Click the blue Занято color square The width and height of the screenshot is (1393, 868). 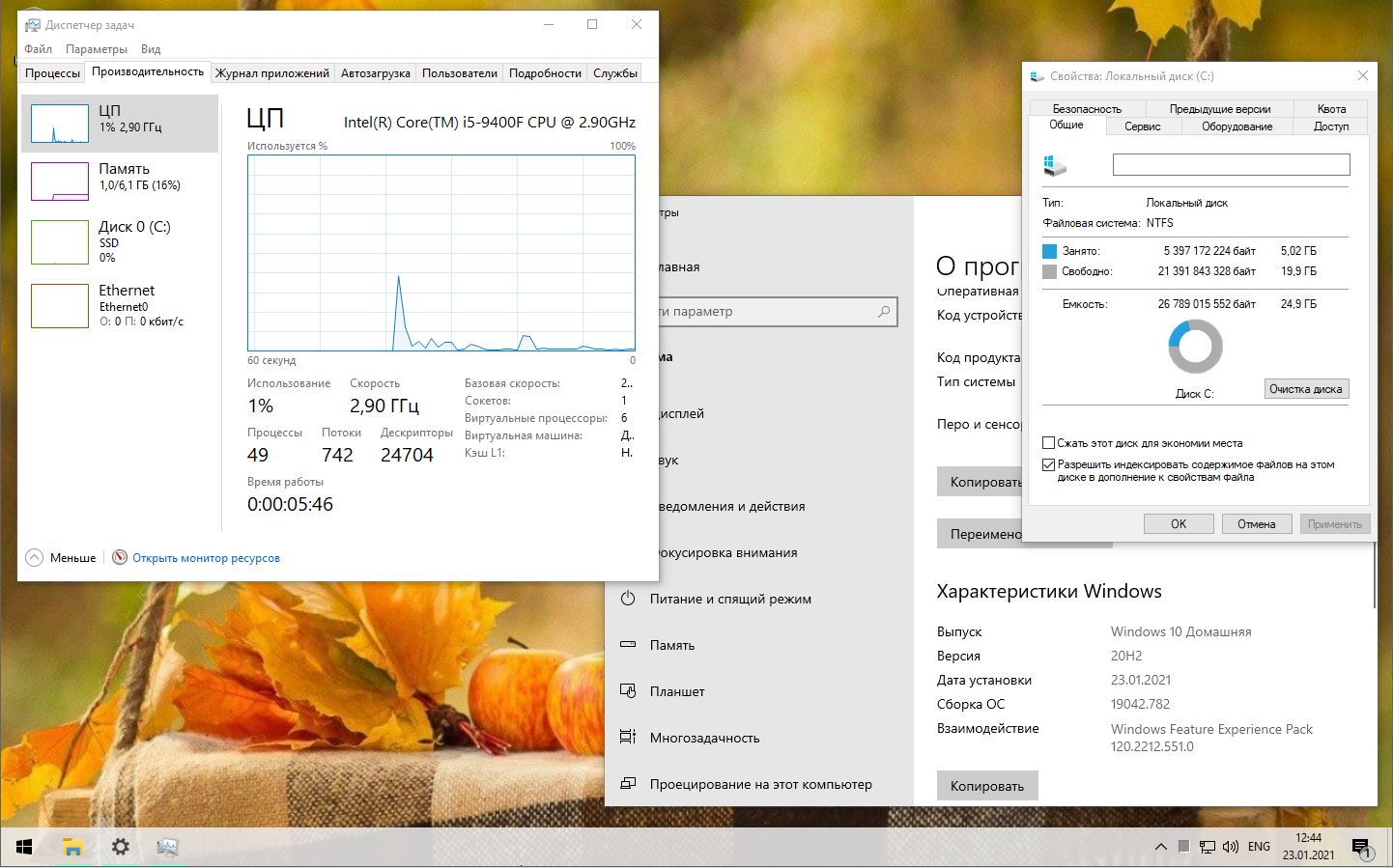(x=1050, y=251)
